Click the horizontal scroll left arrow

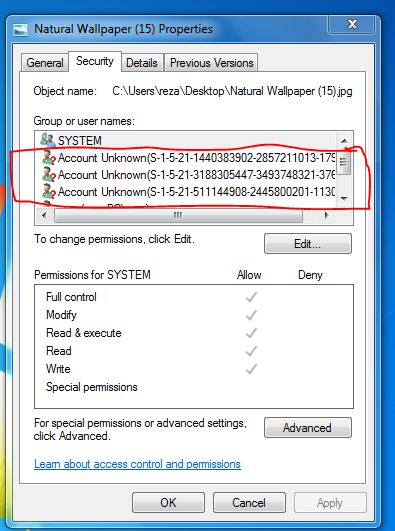click(44, 215)
